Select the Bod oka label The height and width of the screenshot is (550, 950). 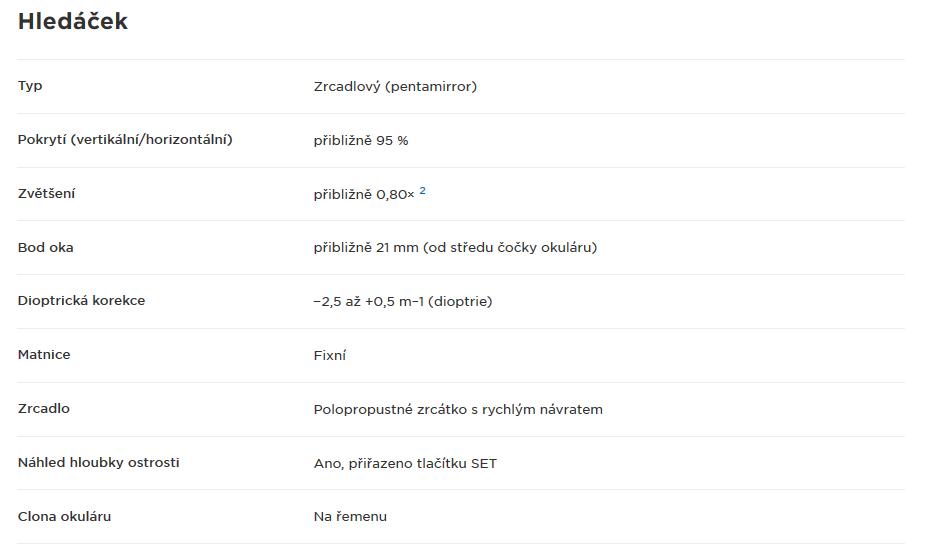[x=45, y=248]
